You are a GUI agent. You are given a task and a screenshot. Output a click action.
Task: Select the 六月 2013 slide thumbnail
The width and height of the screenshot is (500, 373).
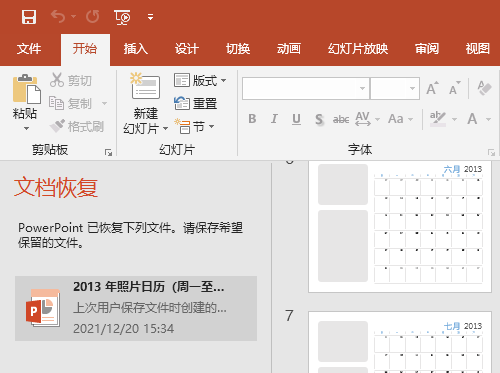coord(400,227)
